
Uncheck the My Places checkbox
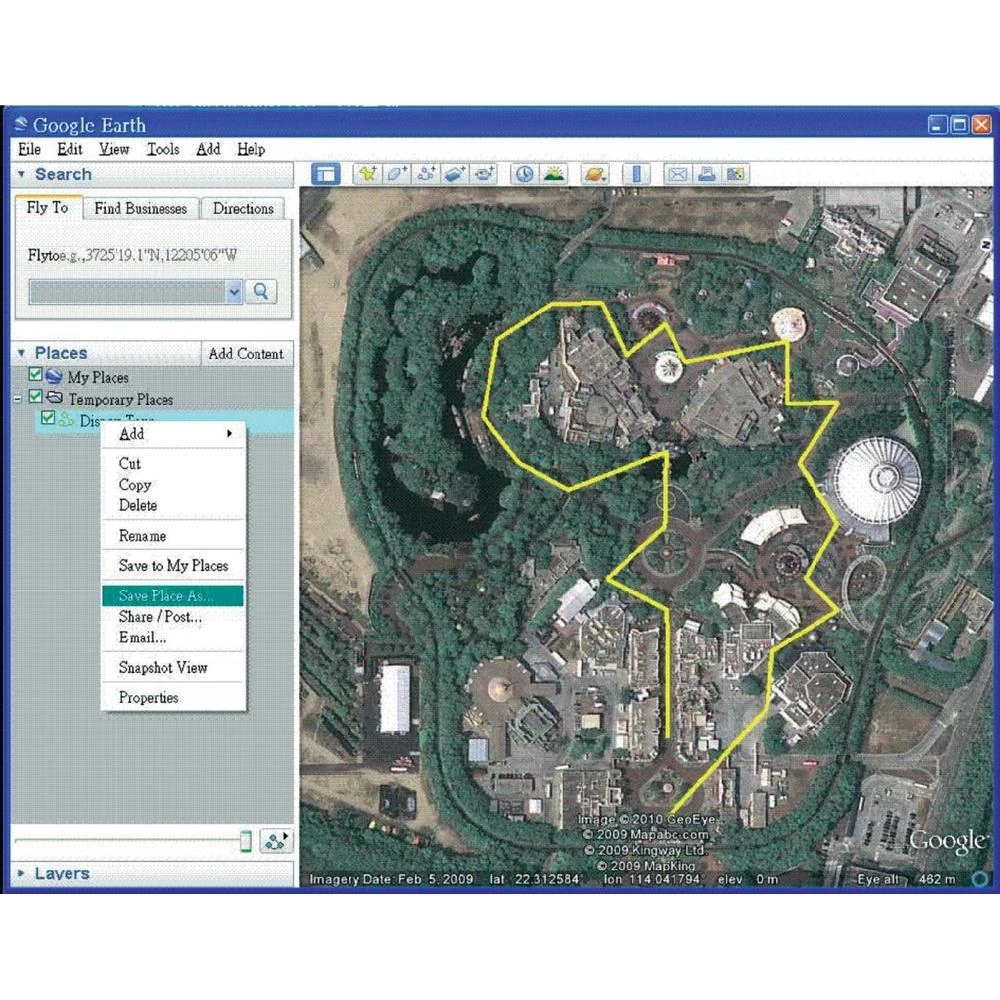tap(36, 376)
